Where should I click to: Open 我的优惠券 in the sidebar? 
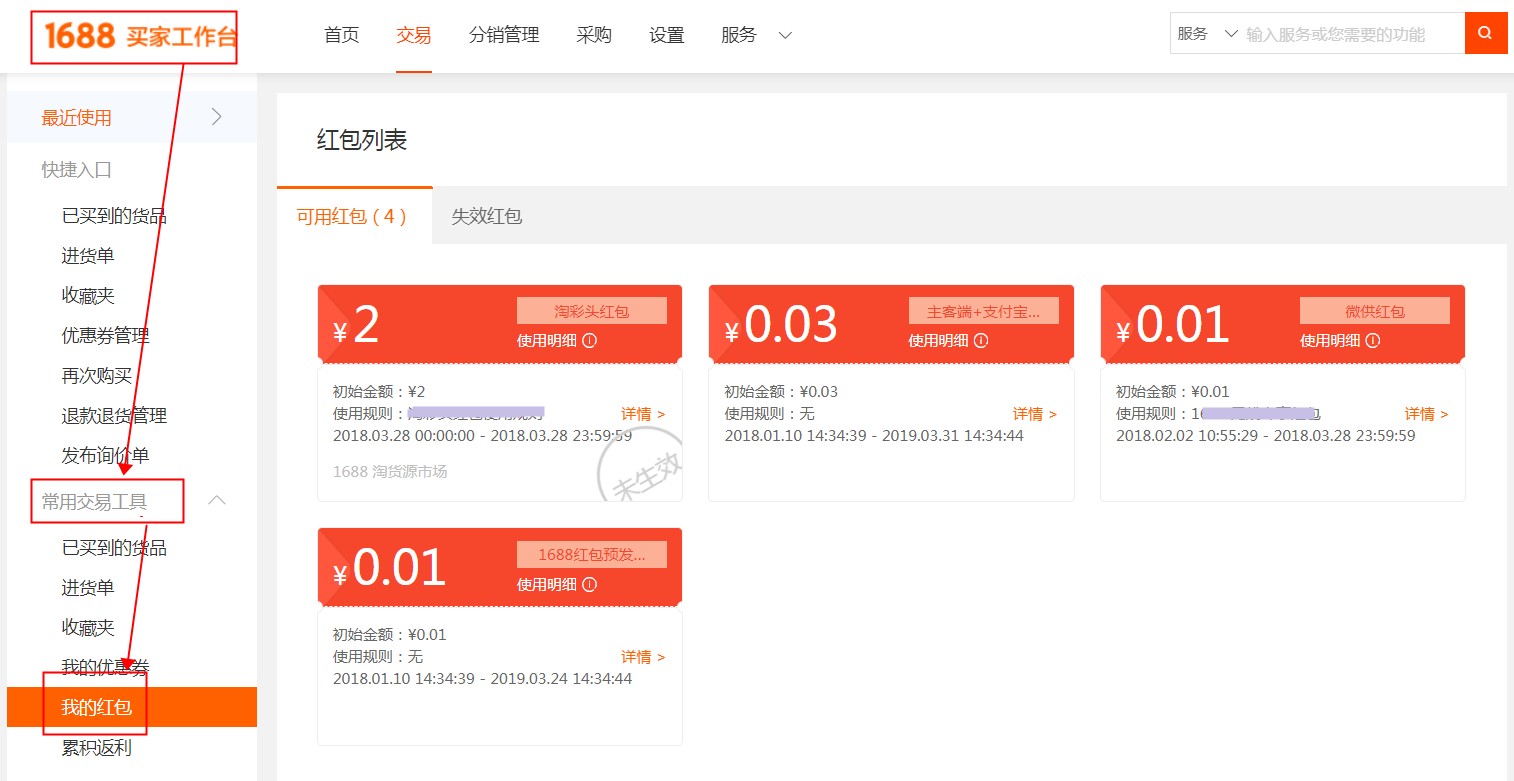[105, 667]
